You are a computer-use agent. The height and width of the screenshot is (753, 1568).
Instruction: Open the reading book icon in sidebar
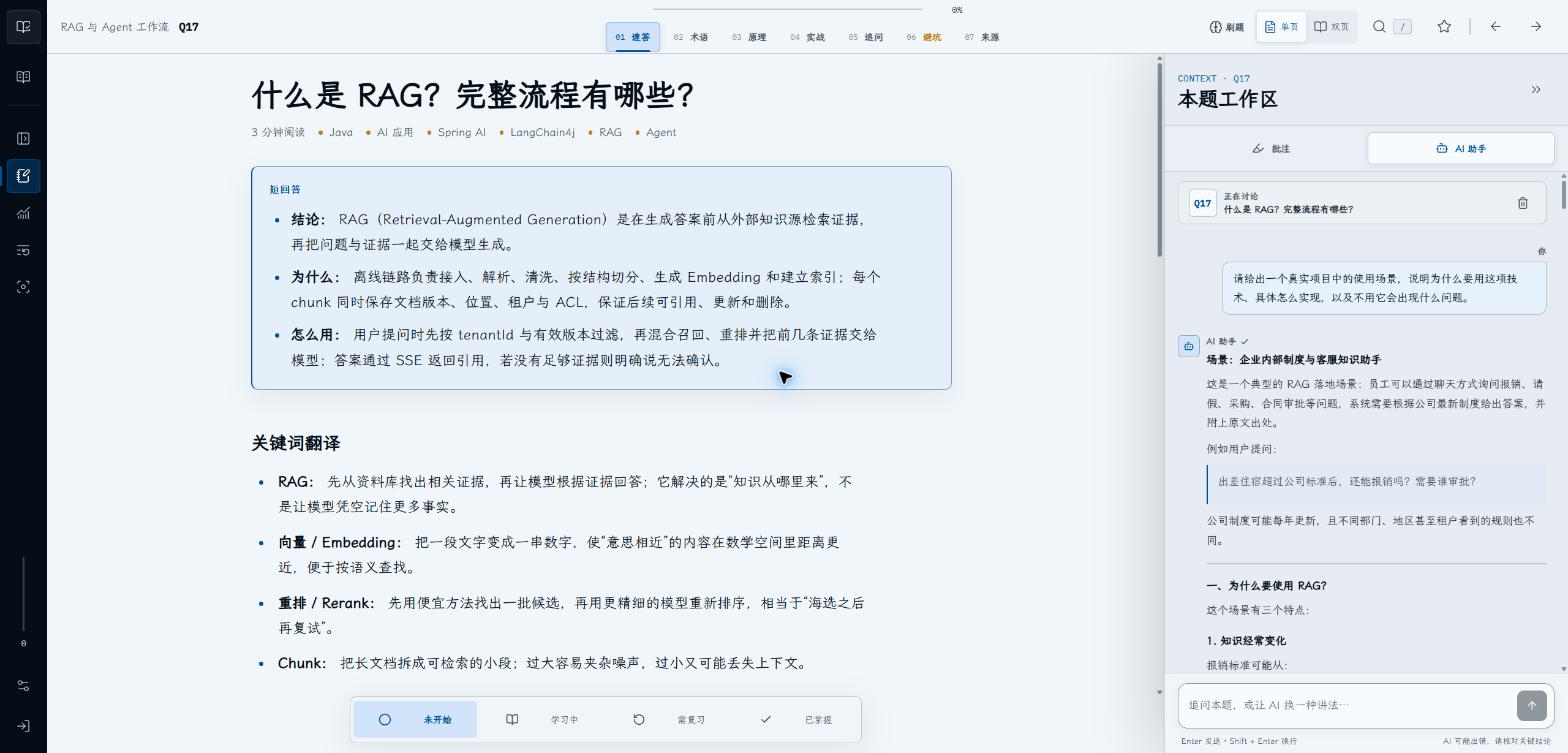23,77
